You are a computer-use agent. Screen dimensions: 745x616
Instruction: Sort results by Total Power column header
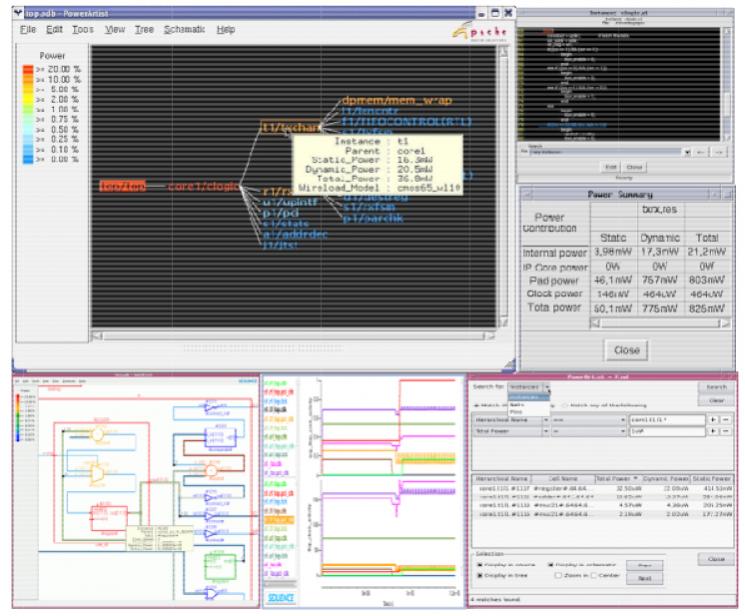(617, 479)
